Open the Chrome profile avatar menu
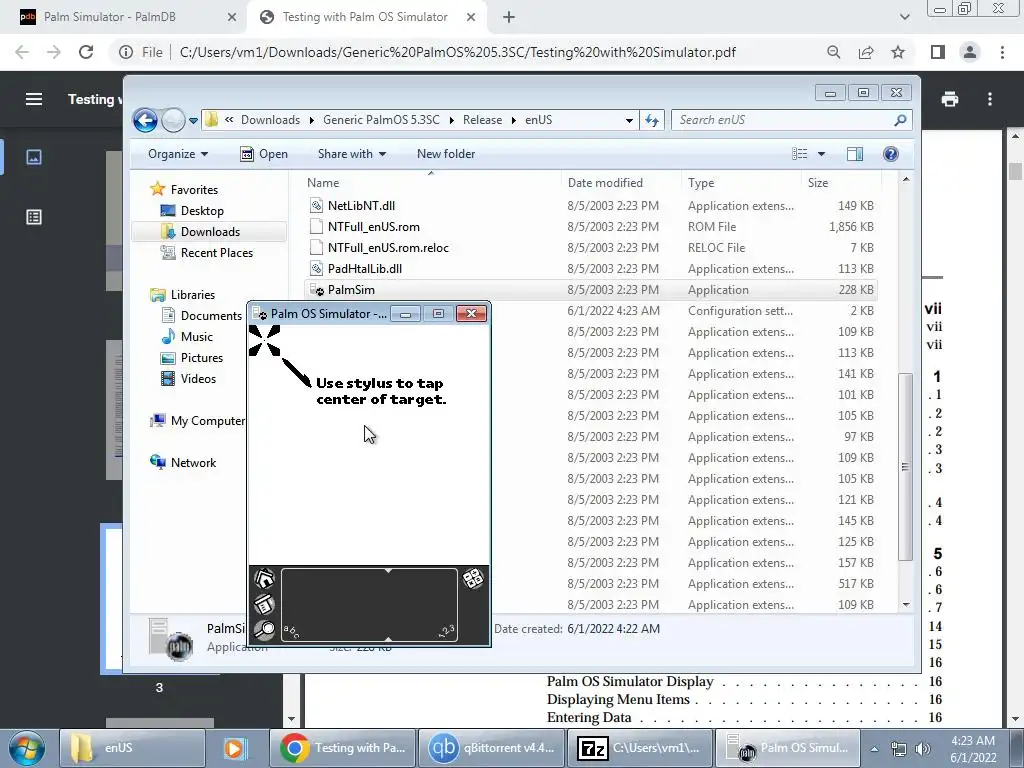Image resolution: width=1024 pixels, height=768 pixels. tap(970, 52)
